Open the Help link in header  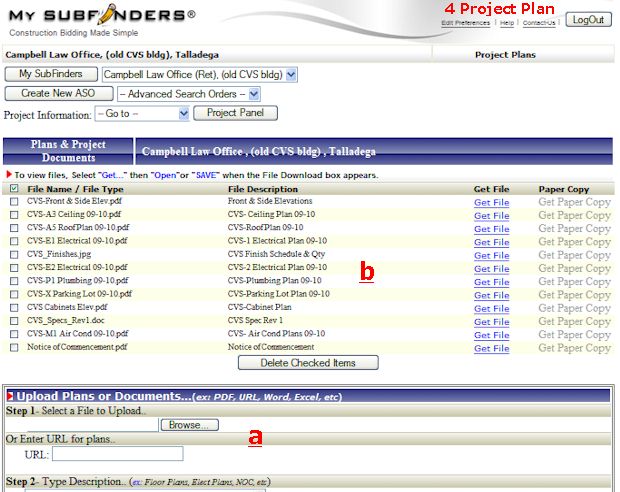click(x=507, y=23)
